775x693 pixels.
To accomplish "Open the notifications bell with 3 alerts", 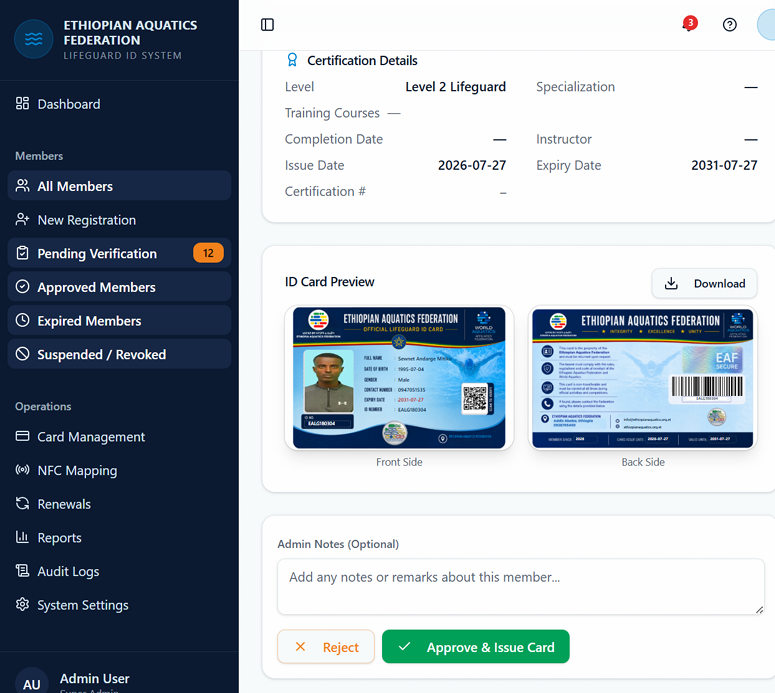I will pos(689,24).
